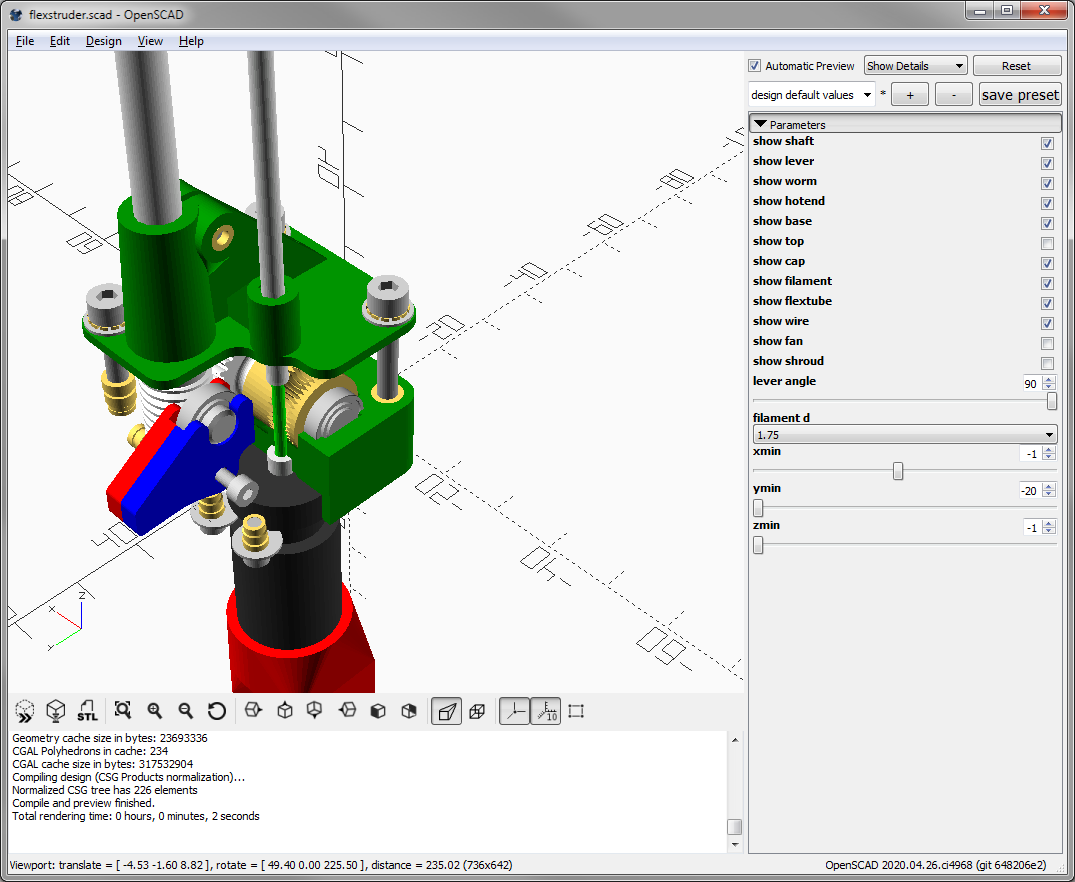Click the View All icon

[123, 711]
